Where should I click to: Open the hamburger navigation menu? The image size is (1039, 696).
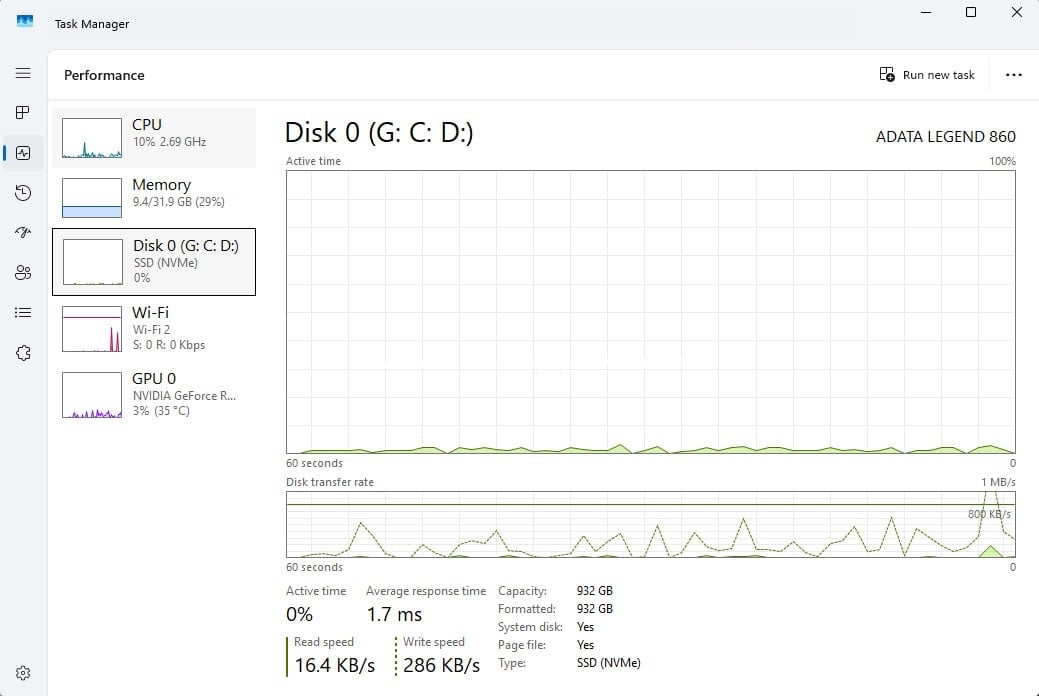point(23,73)
